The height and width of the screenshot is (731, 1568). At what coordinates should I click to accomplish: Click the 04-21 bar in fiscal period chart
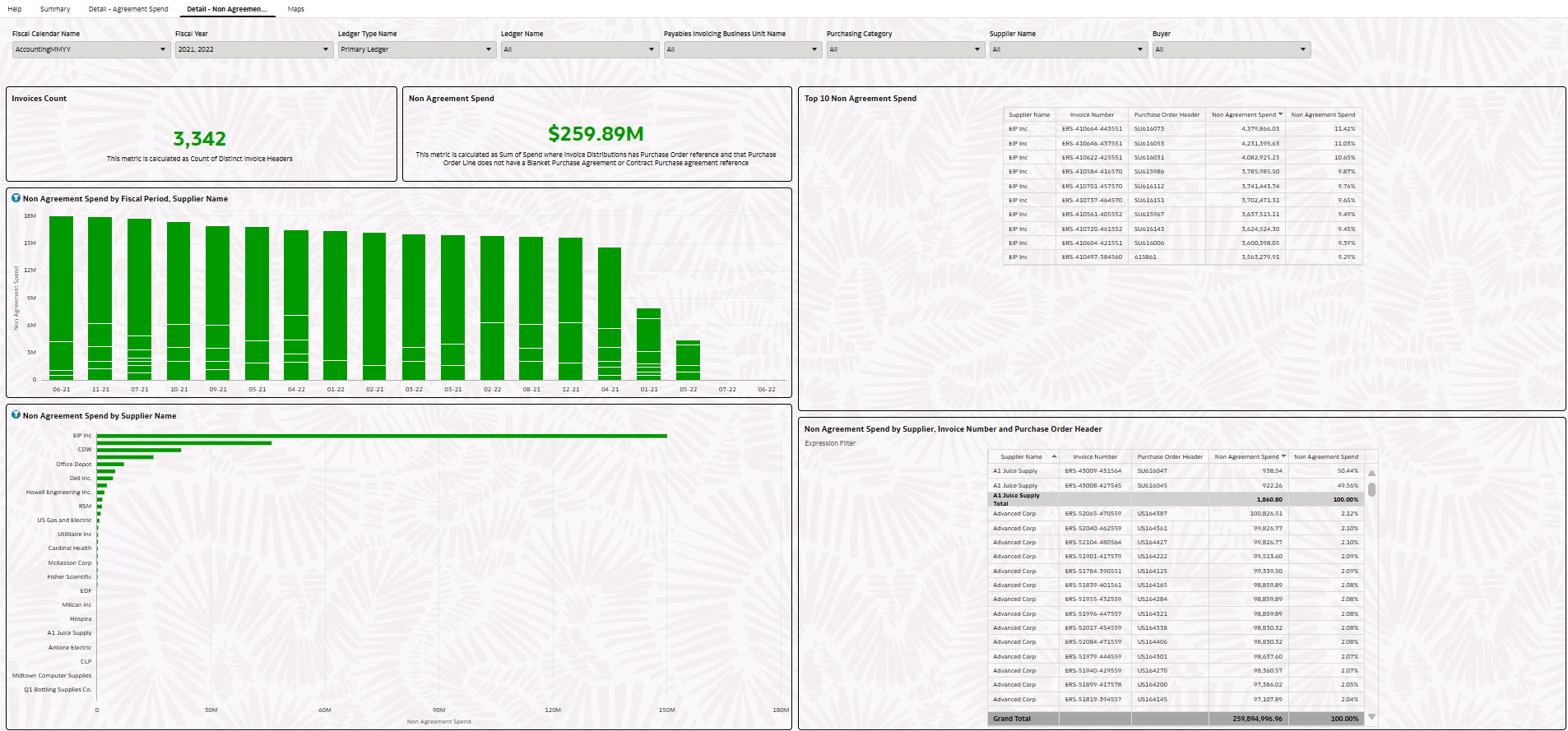(610, 313)
